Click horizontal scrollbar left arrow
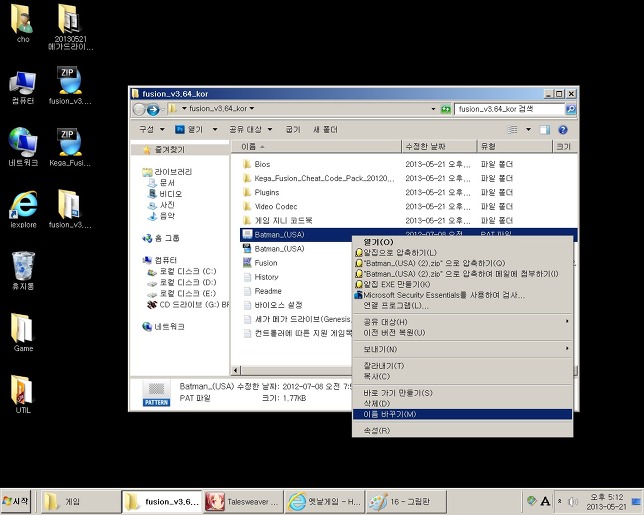 [x=236, y=370]
